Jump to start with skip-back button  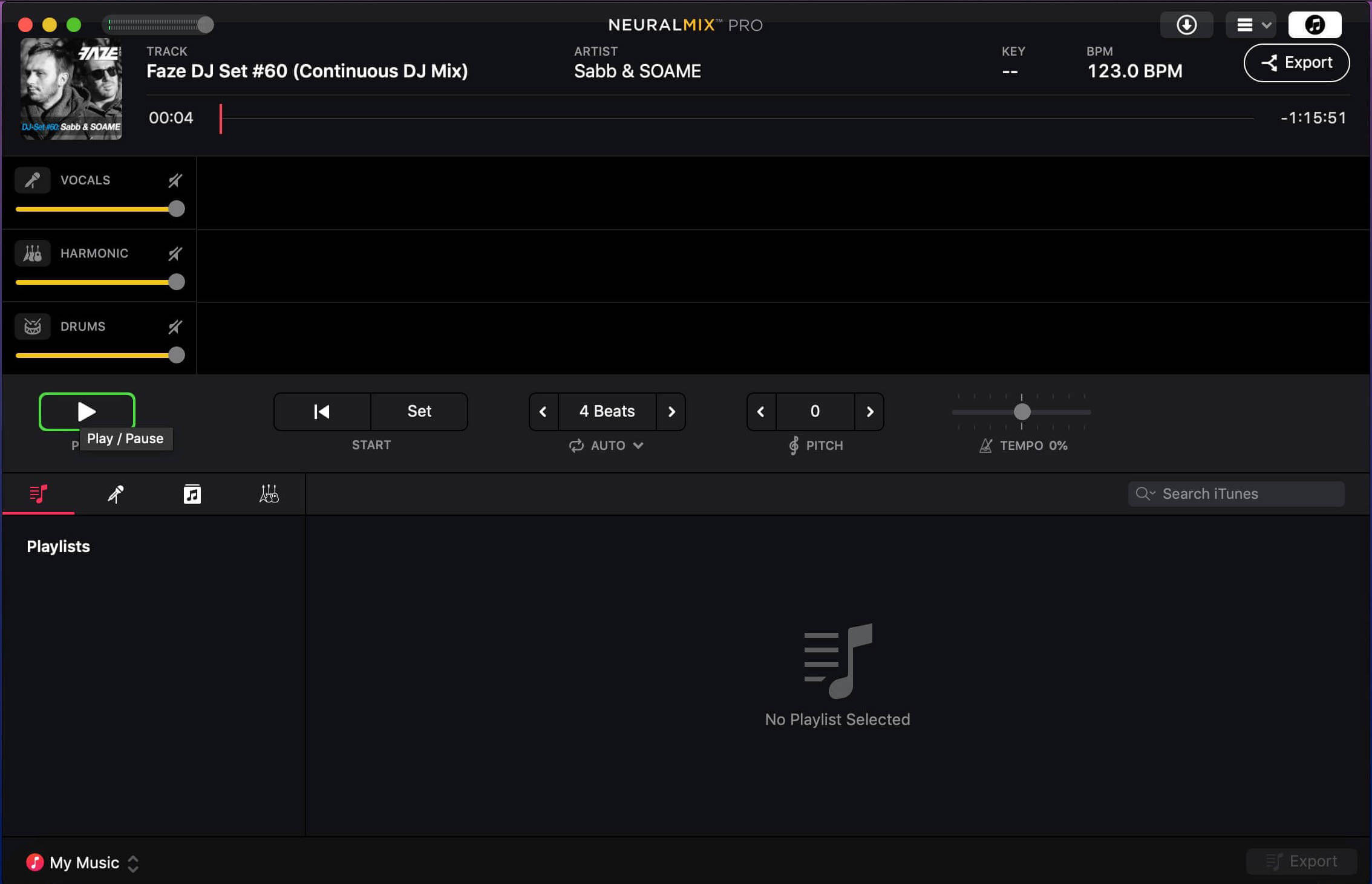tap(322, 411)
